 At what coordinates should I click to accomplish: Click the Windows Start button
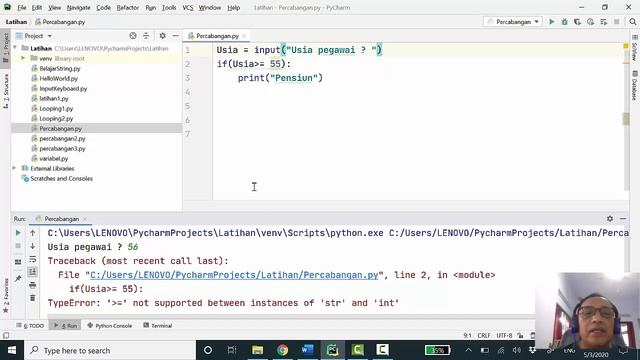pos(11,350)
